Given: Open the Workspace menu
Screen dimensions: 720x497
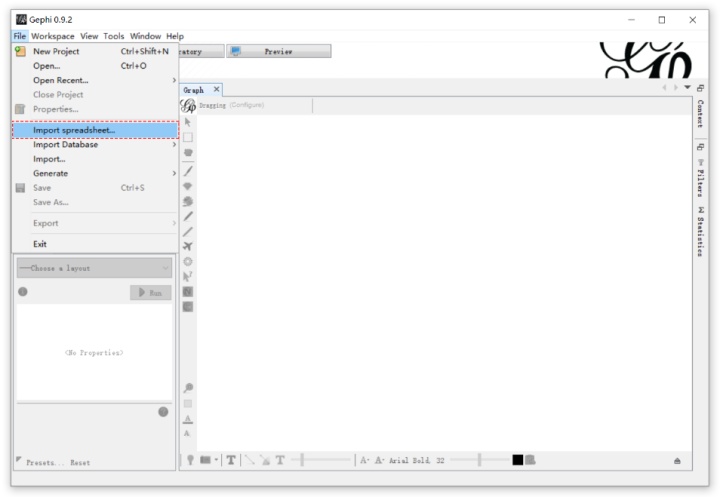Looking at the screenshot, I should pyautogui.click(x=53, y=36).
